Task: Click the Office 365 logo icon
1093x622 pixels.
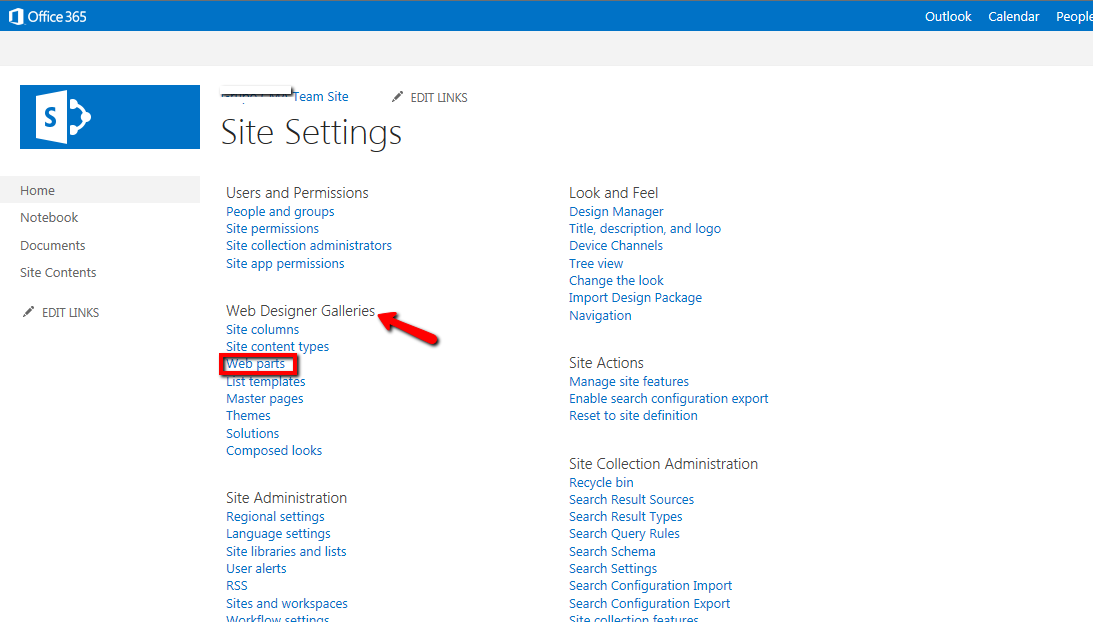Action: pyautogui.click(x=16, y=16)
